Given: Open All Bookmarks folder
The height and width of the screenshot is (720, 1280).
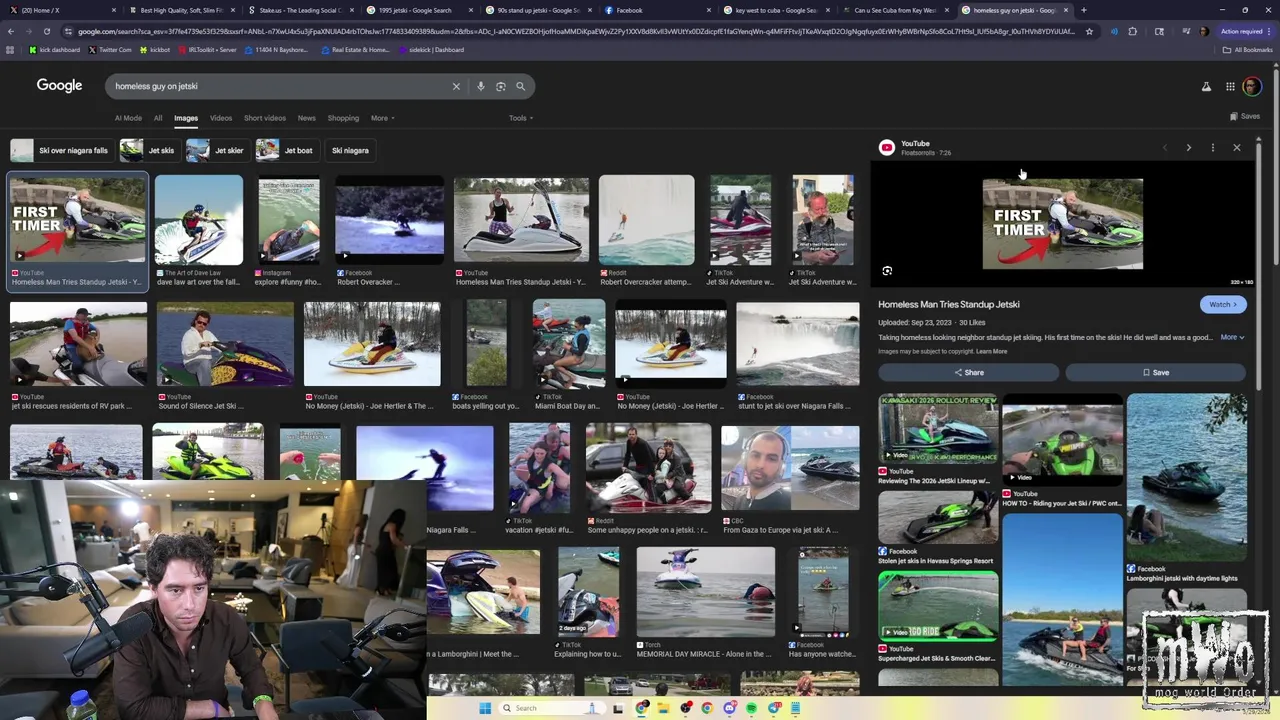Looking at the screenshot, I should point(1248,50).
